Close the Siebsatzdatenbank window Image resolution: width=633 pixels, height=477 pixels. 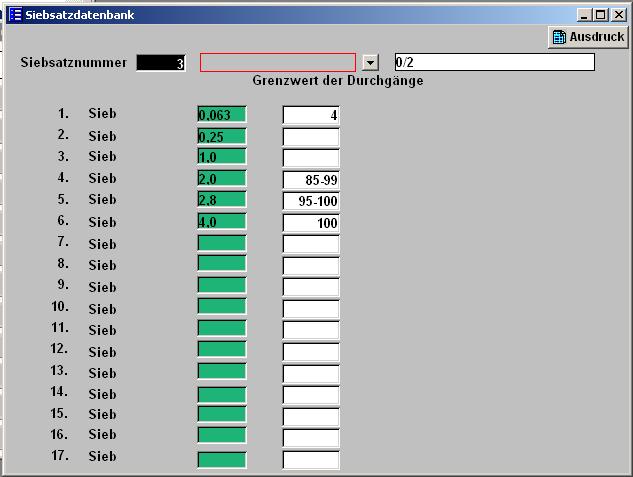[x=616, y=15]
